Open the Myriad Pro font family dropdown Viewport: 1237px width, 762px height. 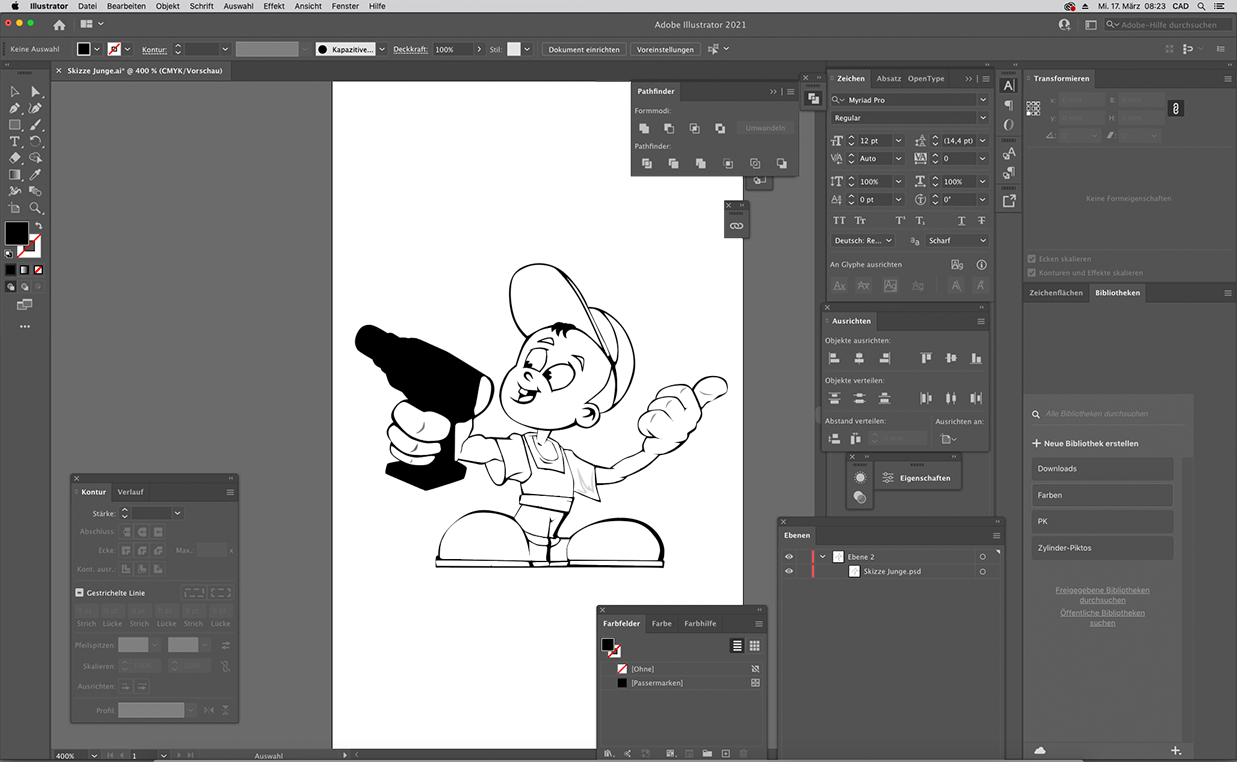tap(983, 100)
